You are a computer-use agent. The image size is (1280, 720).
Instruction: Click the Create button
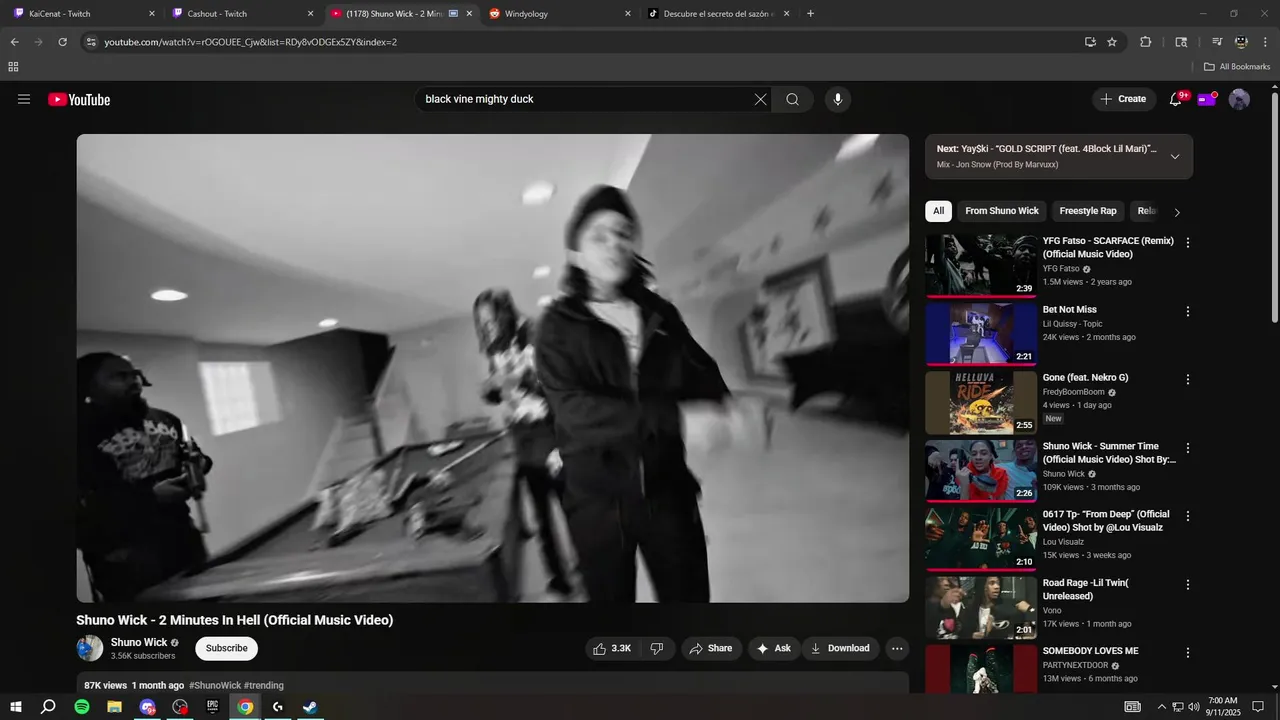(1123, 99)
